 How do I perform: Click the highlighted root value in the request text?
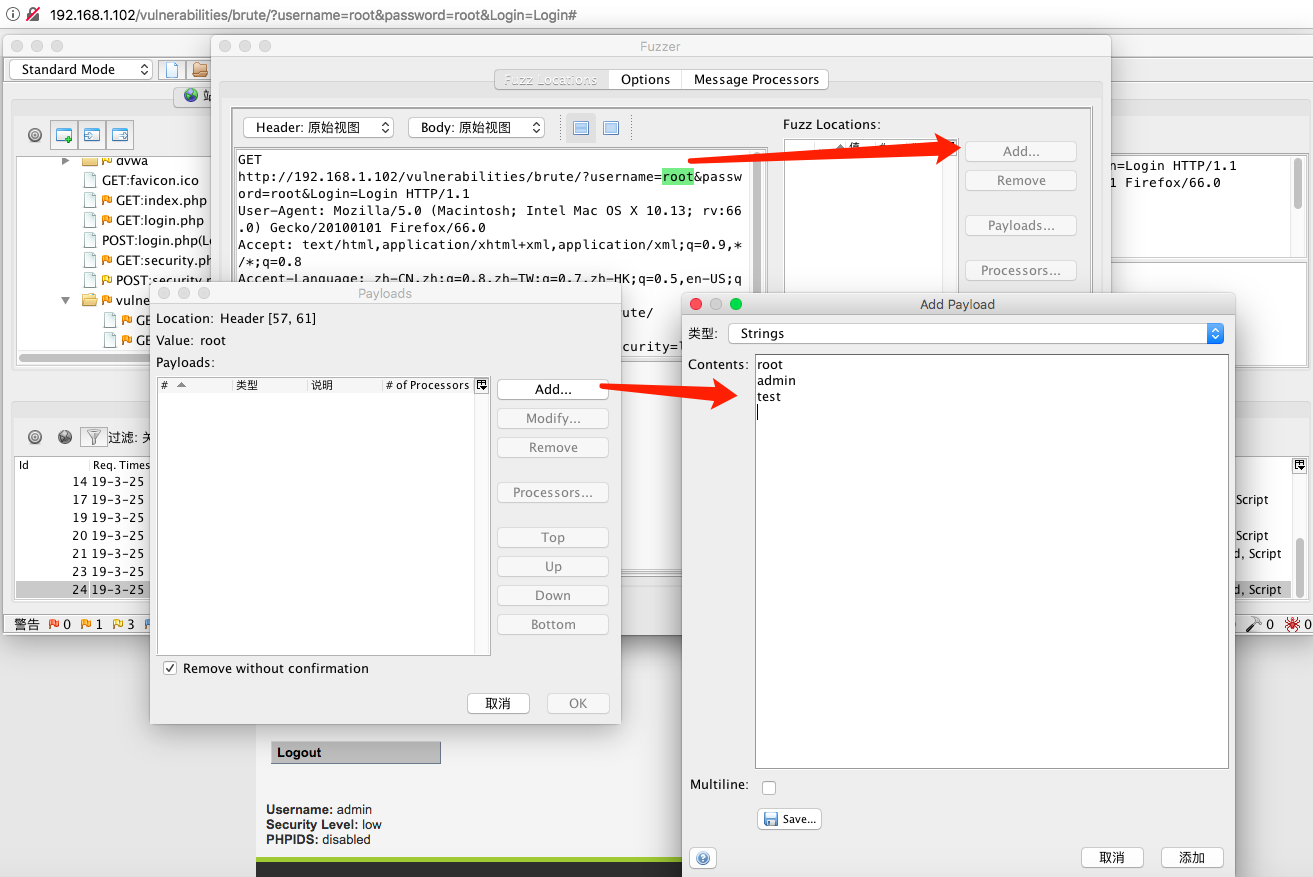(678, 176)
